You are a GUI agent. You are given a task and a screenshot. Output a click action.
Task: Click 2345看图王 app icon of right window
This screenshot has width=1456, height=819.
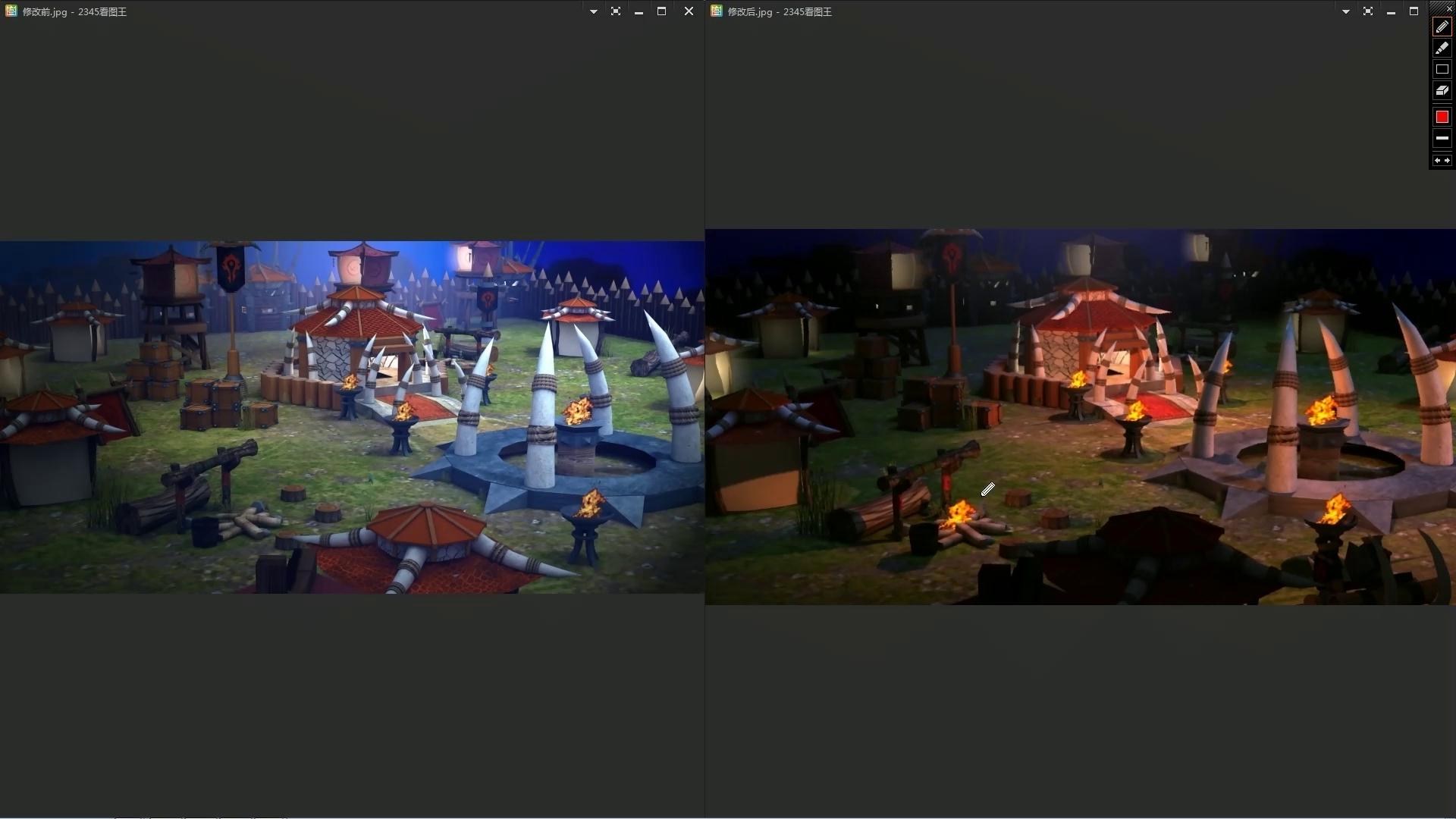[717, 11]
